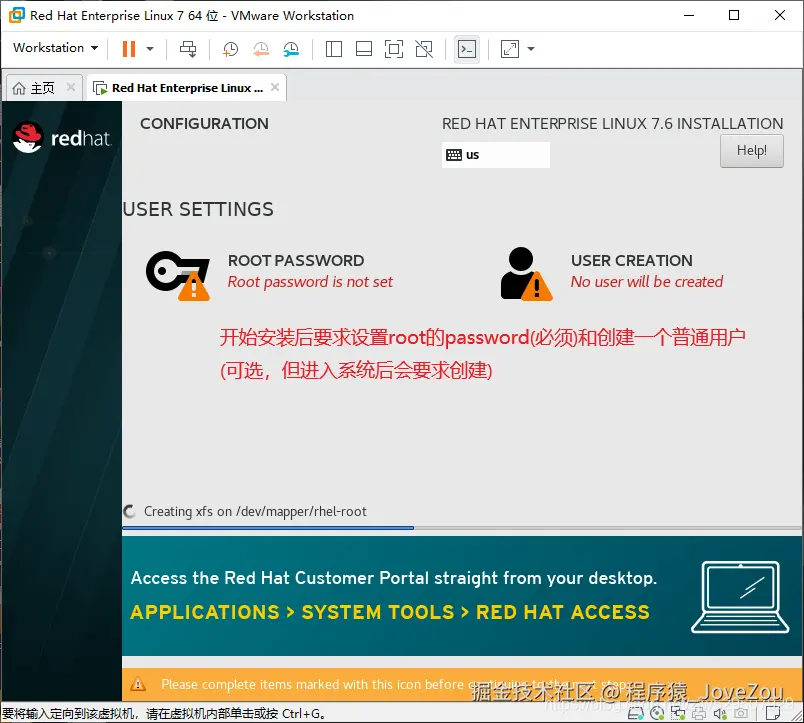Click the 'Creating xfs on /dev/mapper/rhel-root' status
Screen dimensions: 804x723
[x=255, y=511]
